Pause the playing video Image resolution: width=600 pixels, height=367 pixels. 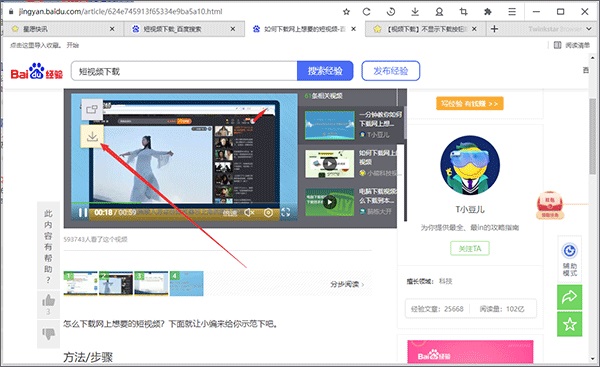pyautogui.click(x=83, y=212)
